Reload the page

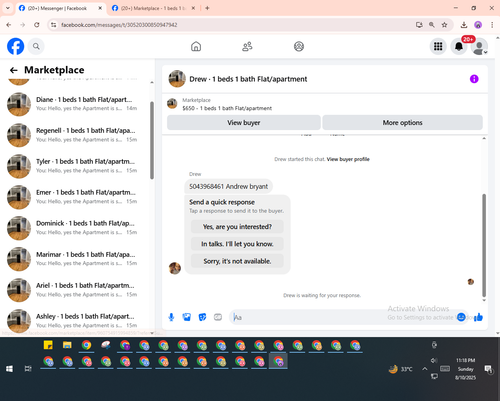tap(37, 25)
